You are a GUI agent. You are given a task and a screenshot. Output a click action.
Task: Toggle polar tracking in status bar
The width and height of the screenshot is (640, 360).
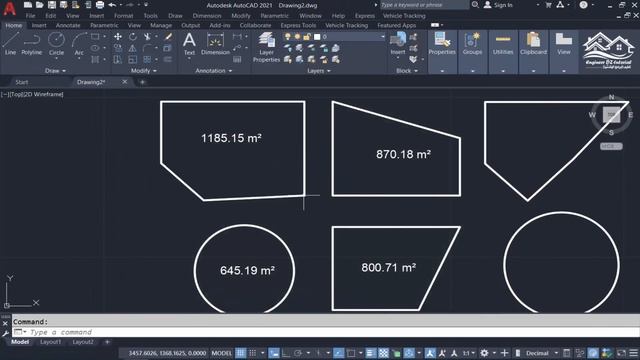tap(298, 353)
